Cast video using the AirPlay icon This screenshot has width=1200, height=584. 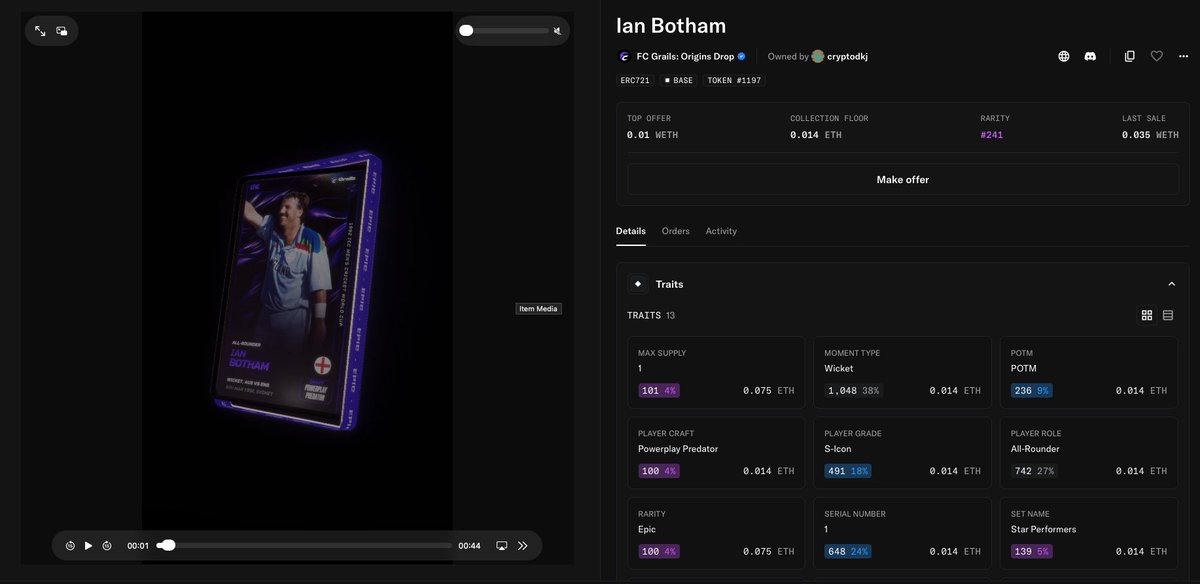pyautogui.click(x=502, y=546)
